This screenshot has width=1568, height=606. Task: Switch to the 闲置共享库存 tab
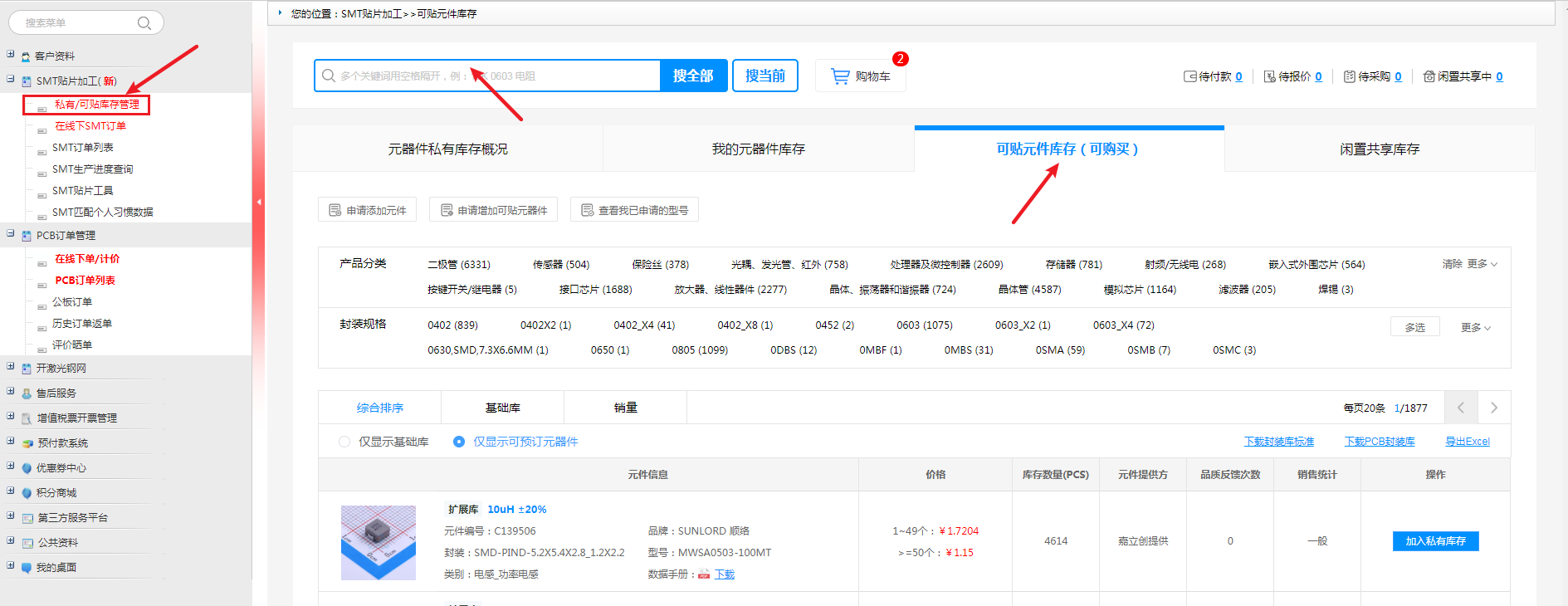[1379, 149]
